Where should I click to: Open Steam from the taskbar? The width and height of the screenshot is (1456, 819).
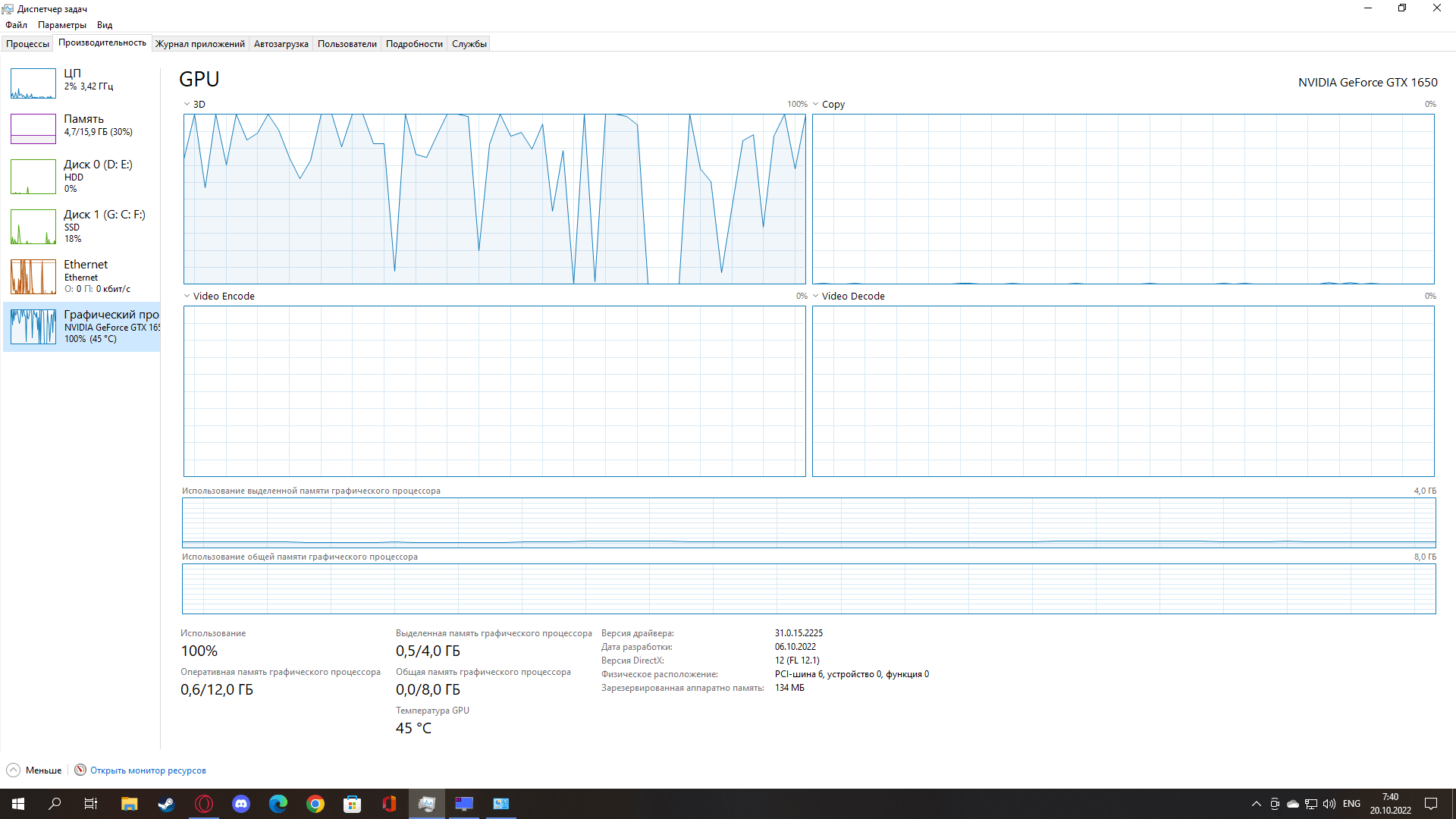click(166, 804)
